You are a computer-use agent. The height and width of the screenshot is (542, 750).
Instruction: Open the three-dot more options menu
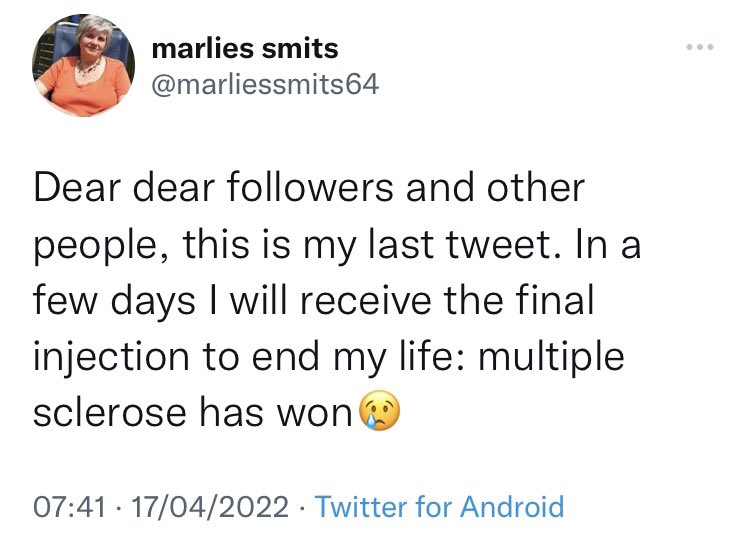(700, 47)
